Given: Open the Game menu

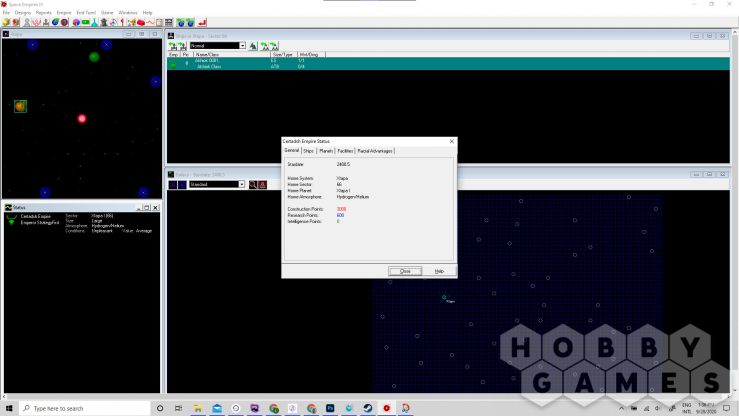Looking at the screenshot, I should coord(107,13).
